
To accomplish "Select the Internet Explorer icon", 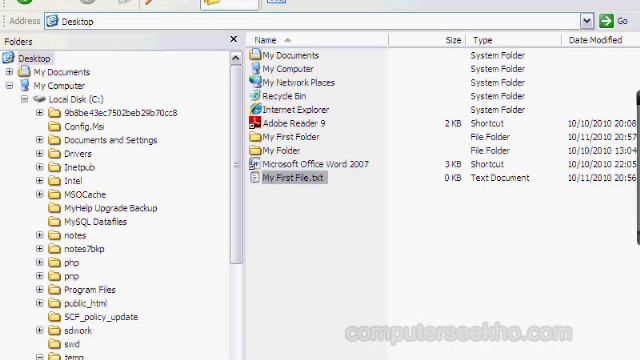I will click(x=255, y=109).
